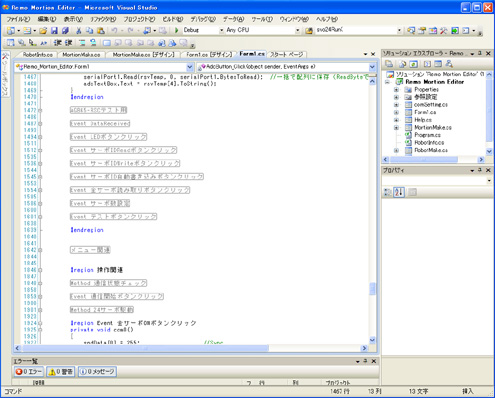The image size is (495, 398).
Task: Switch to the RobotInfo.cs tab
Action: [x=38, y=54]
